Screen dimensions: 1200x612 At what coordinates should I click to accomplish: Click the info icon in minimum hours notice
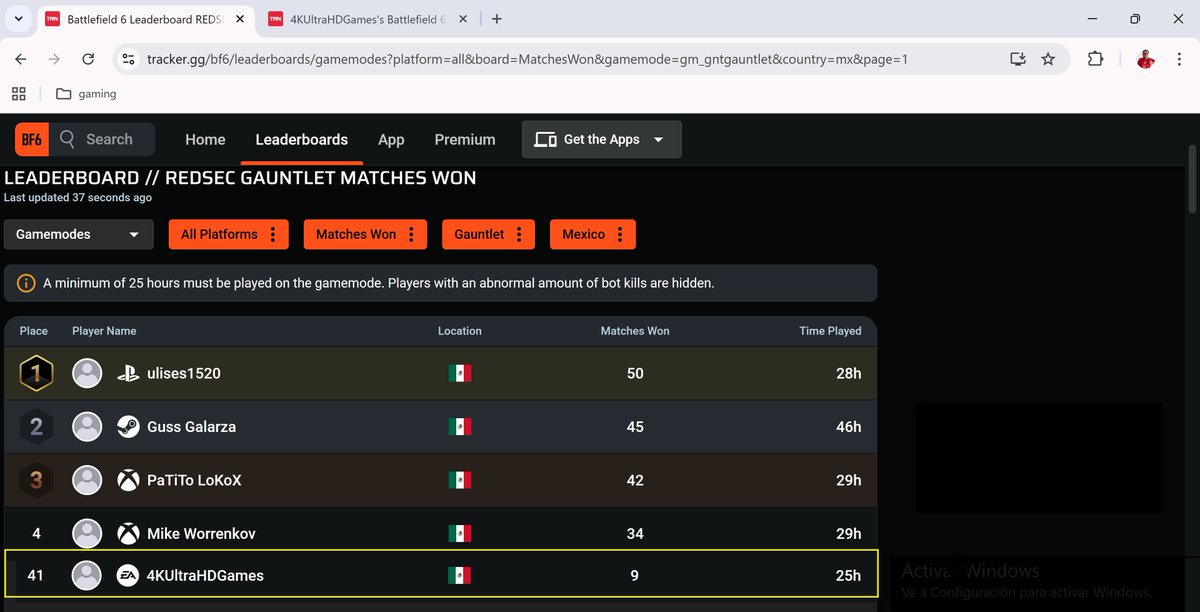(x=26, y=283)
